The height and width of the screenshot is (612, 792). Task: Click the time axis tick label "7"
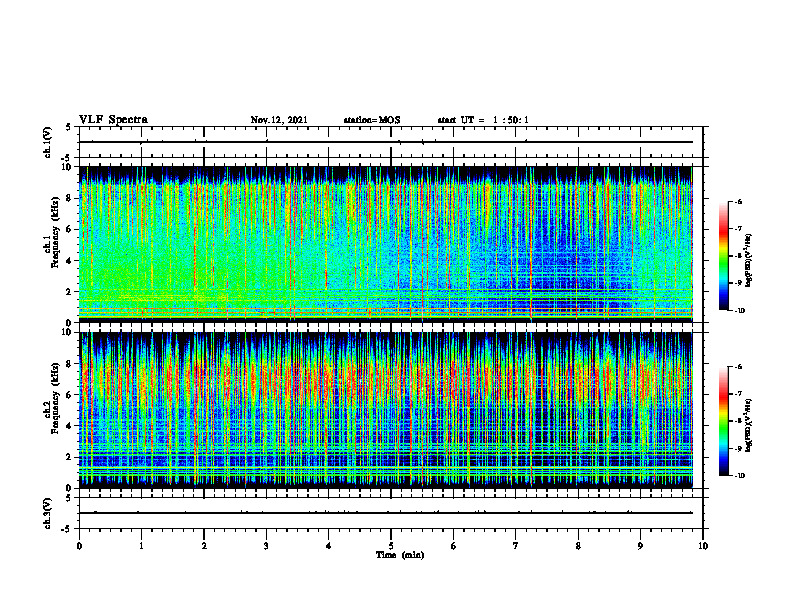click(x=516, y=546)
